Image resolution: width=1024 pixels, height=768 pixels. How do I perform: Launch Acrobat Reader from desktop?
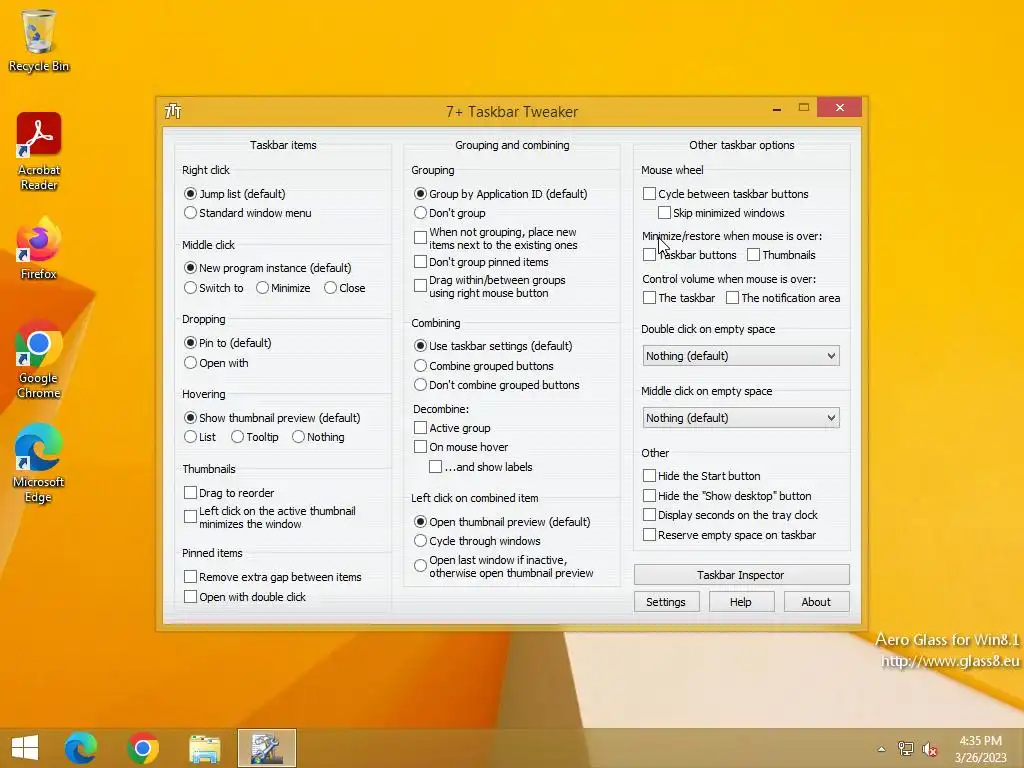point(39,152)
